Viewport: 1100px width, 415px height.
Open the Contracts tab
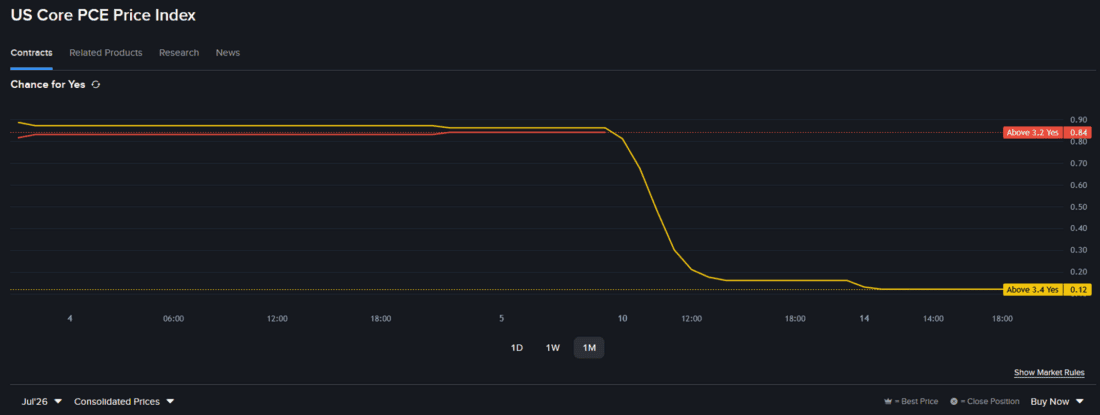coord(32,53)
